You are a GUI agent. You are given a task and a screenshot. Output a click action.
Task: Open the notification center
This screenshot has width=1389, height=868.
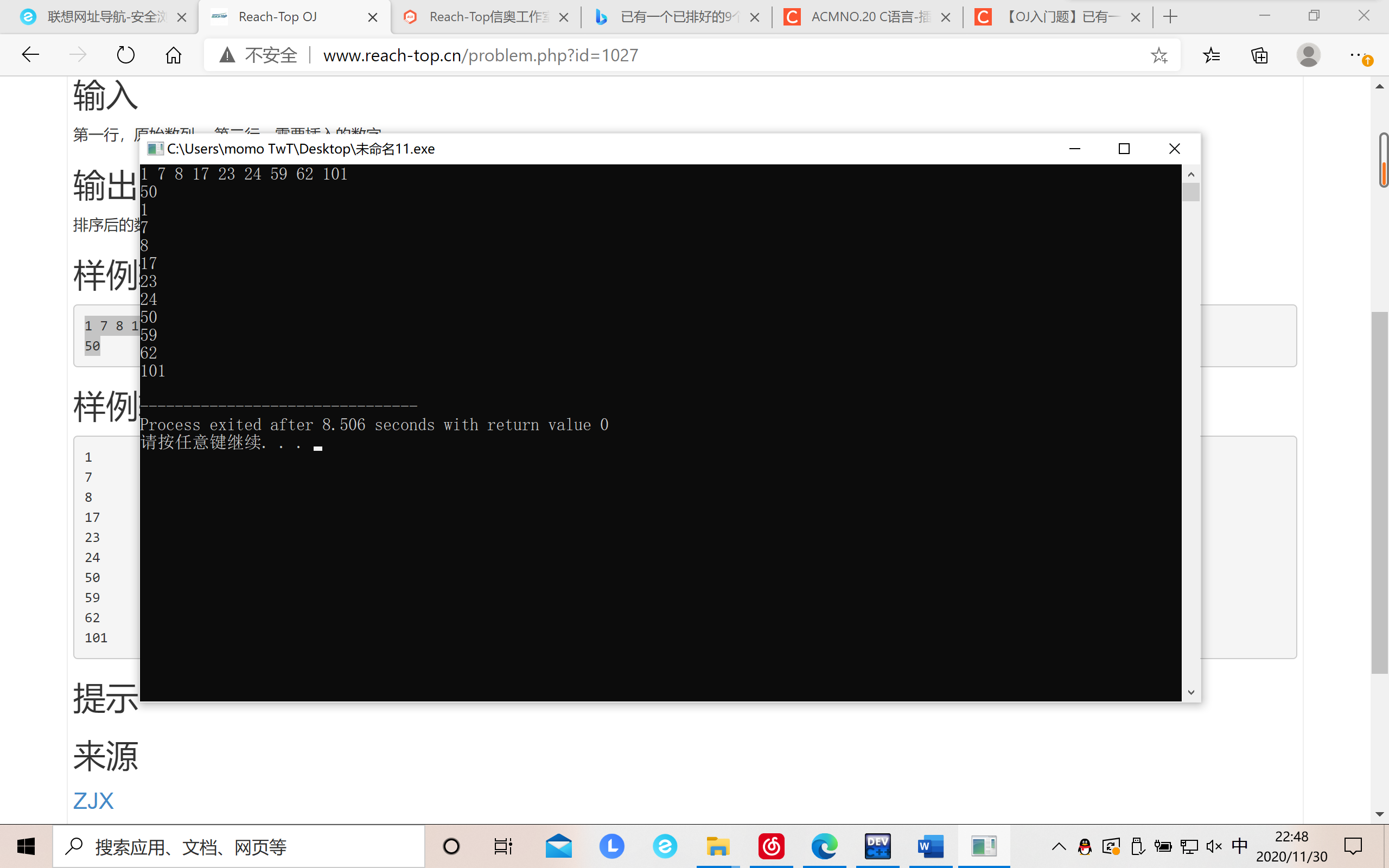tap(1353, 846)
